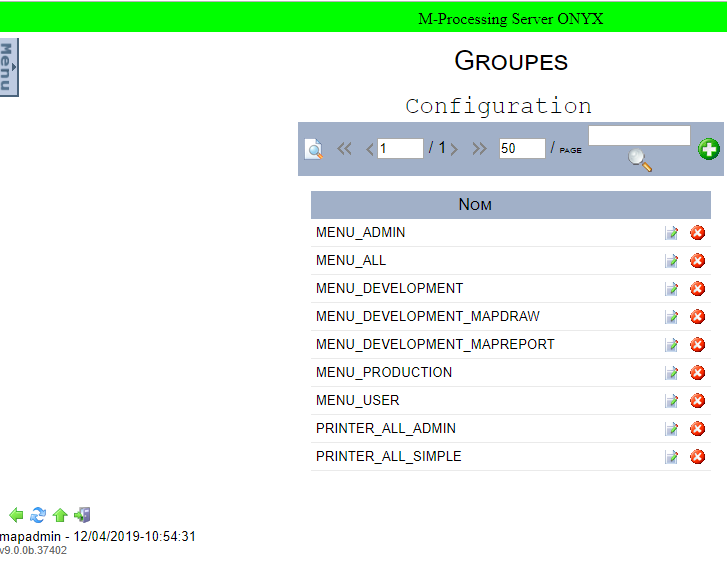Delete the MENU_ALL group
727x561 pixels.
click(x=698, y=261)
